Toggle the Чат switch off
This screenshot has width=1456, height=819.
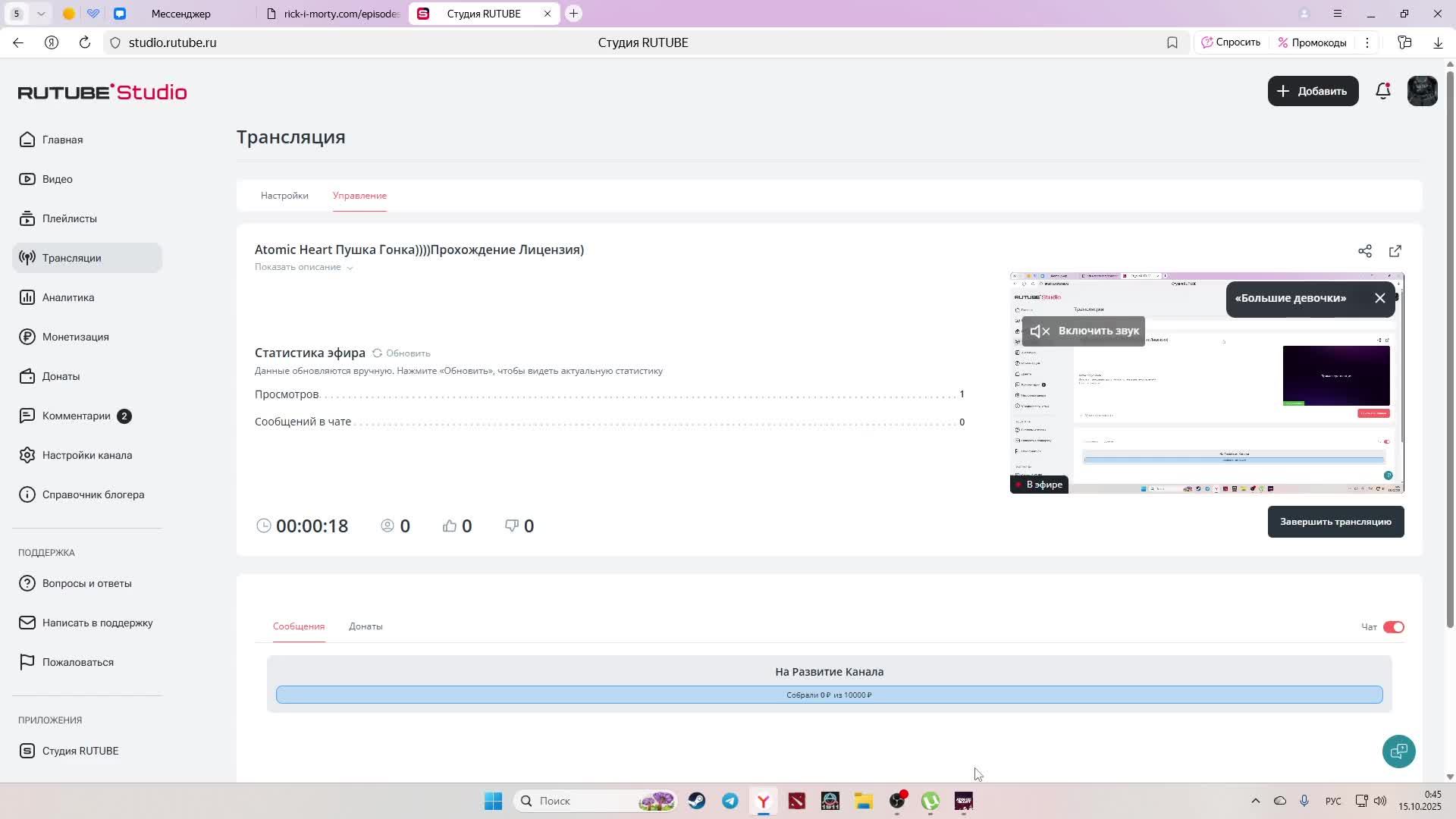tap(1394, 627)
